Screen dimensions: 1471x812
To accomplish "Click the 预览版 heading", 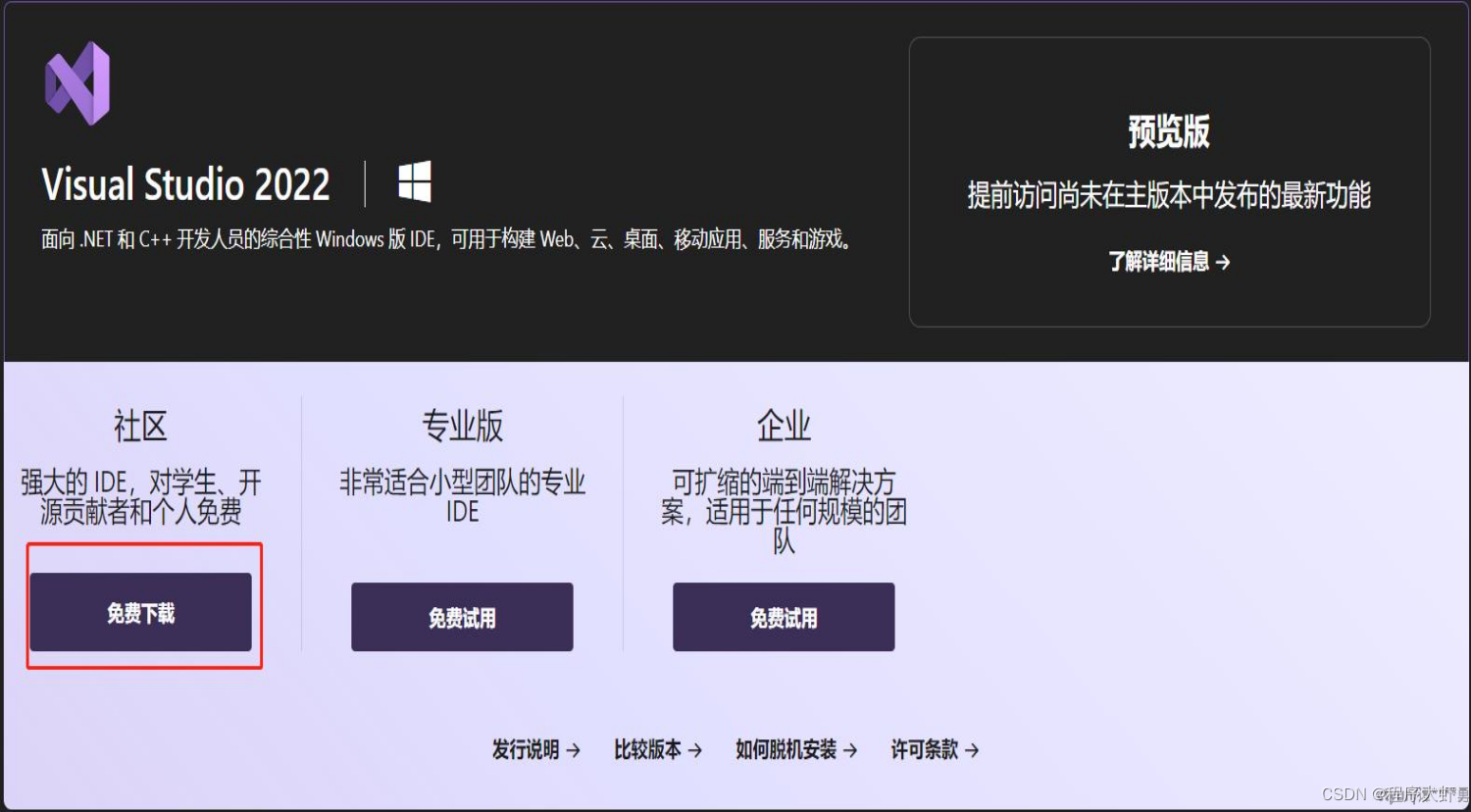I will 1169,131.
